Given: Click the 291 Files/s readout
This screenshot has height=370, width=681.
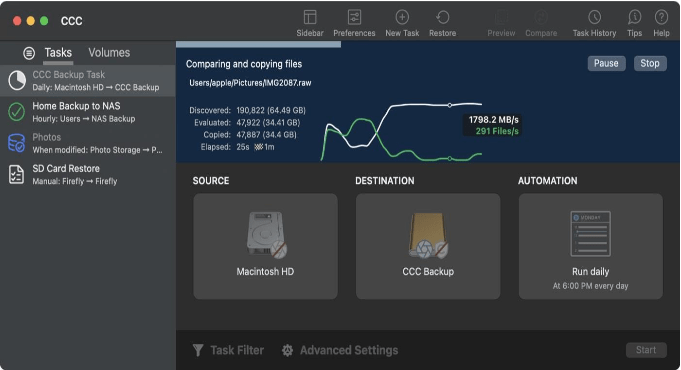Looking at the screenshot, I should [497, 131].
